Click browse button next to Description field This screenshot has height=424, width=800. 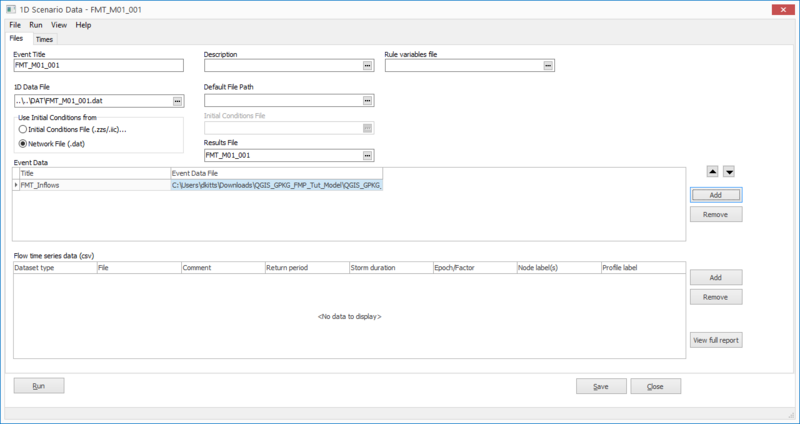pos(367,66)
